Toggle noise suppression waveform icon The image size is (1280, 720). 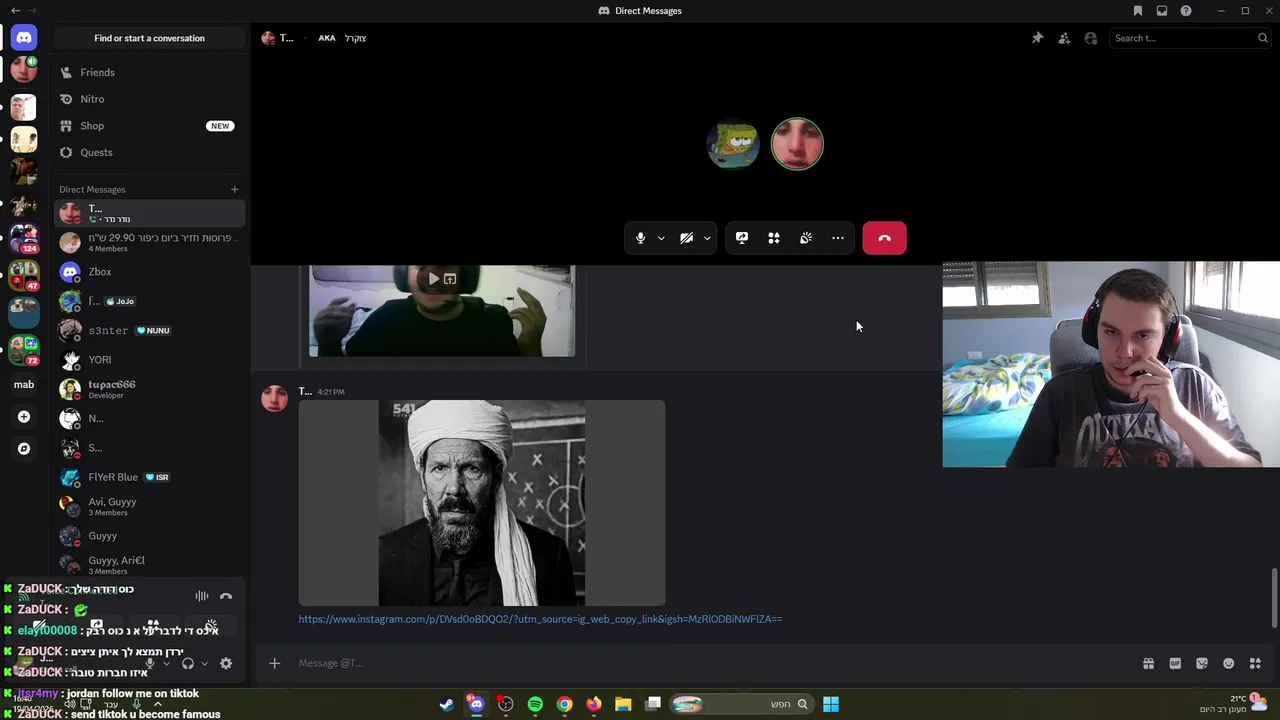click(x=202, y=596)
